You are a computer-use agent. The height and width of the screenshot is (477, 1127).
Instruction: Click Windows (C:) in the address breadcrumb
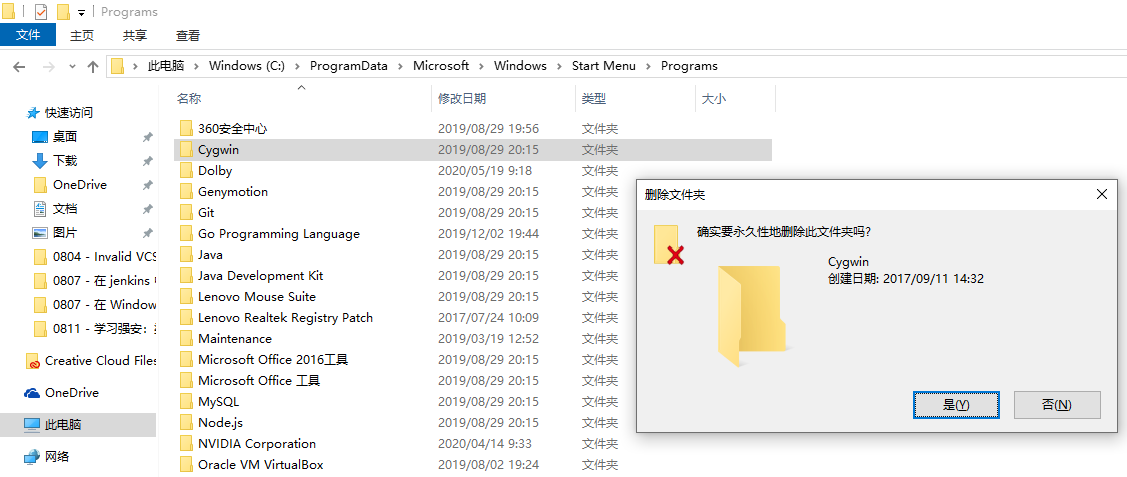click(x=247, y=65)
